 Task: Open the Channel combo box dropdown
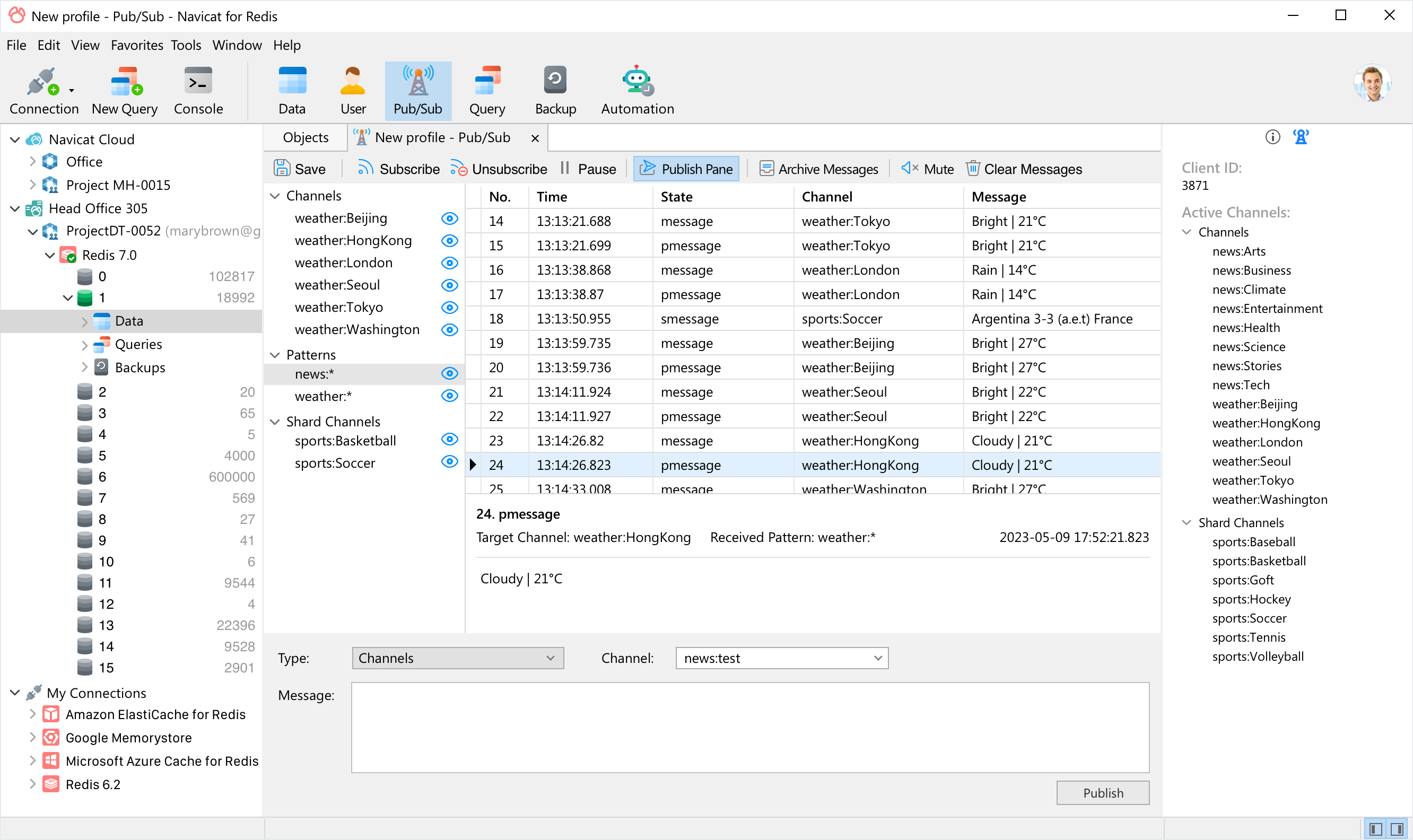tap(878, 658)
